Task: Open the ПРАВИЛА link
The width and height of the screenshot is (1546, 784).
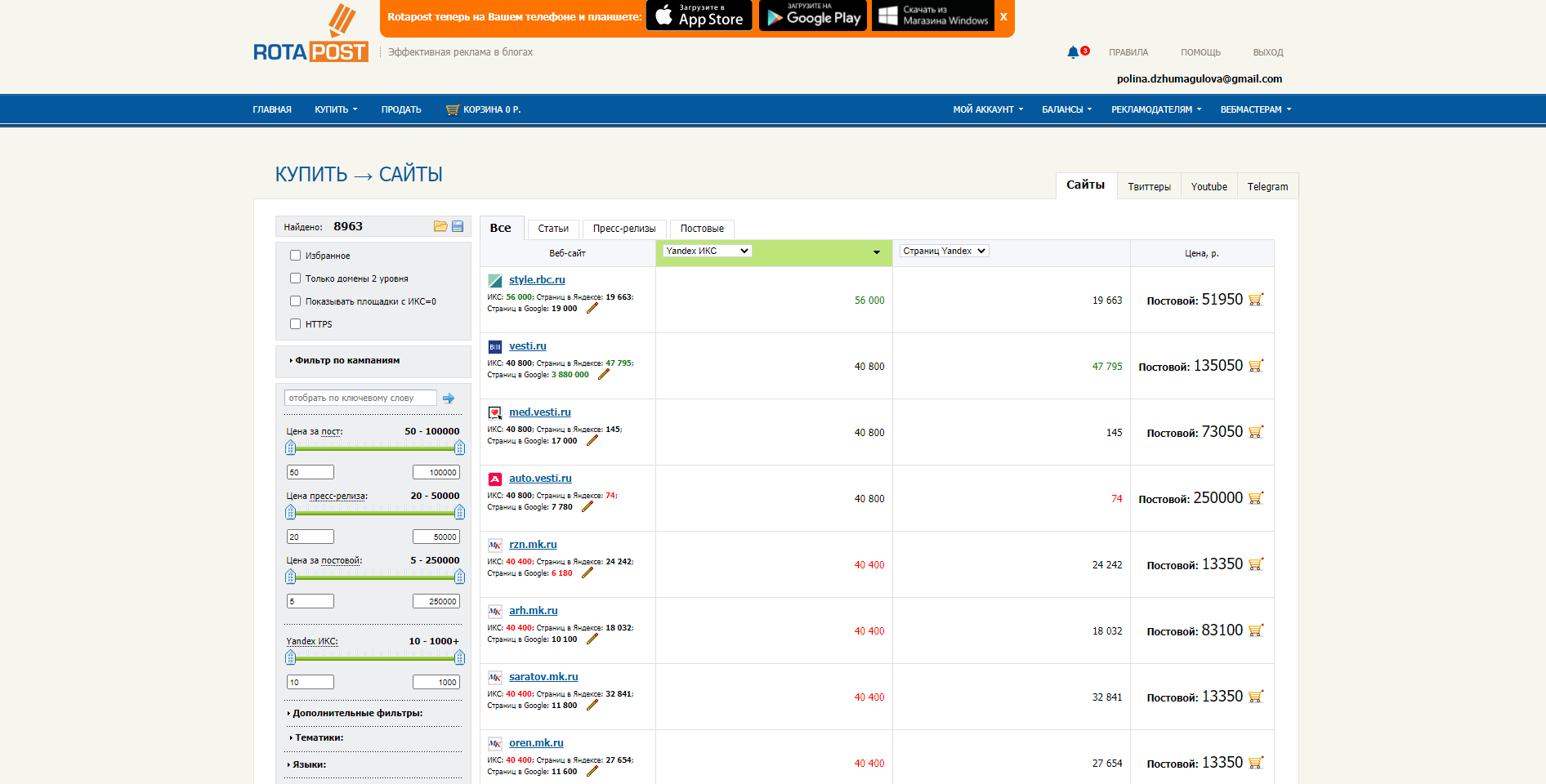Action: [x=1128, y=52]
